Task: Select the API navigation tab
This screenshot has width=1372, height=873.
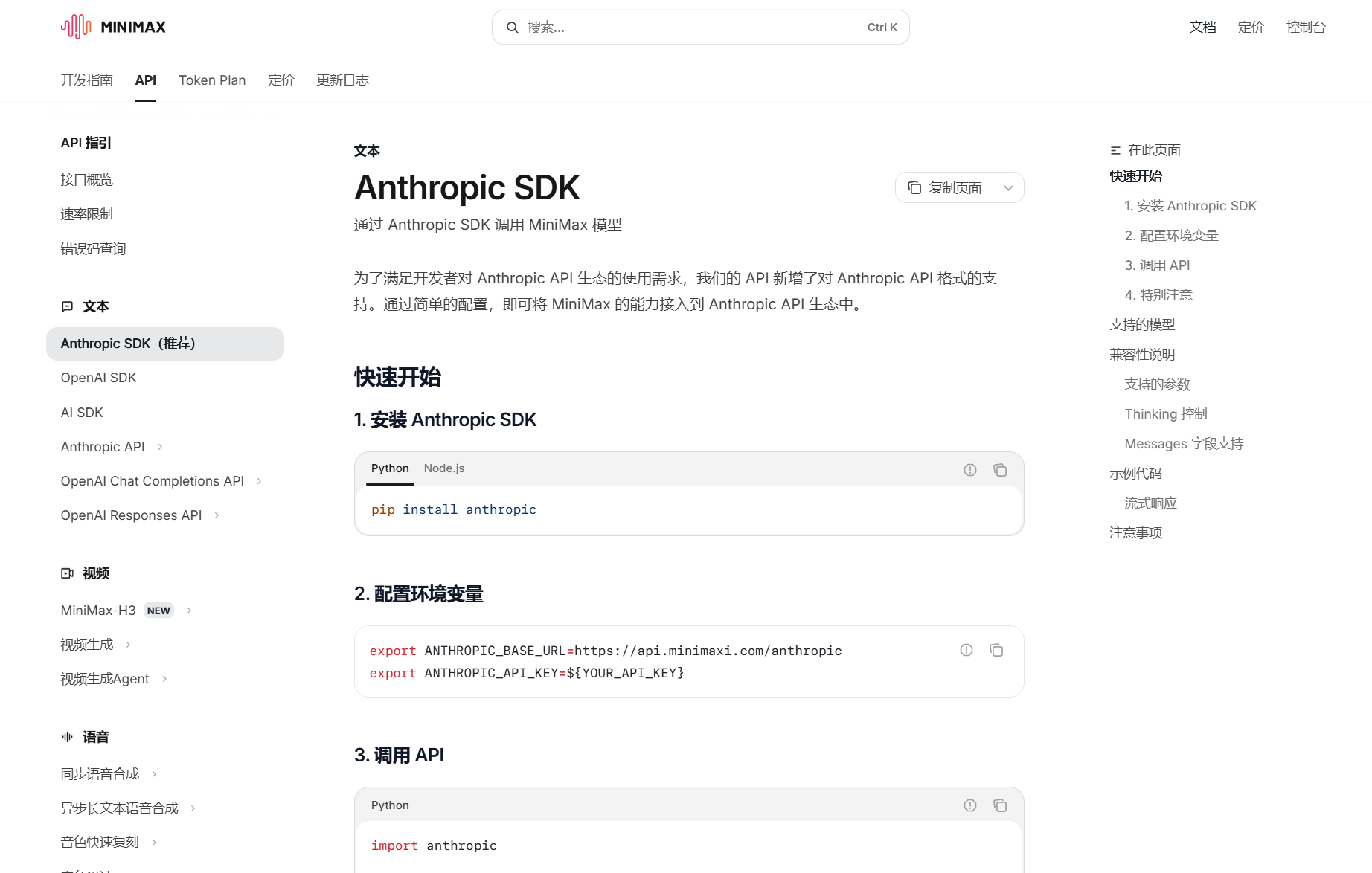Action: tap(146, 80)
